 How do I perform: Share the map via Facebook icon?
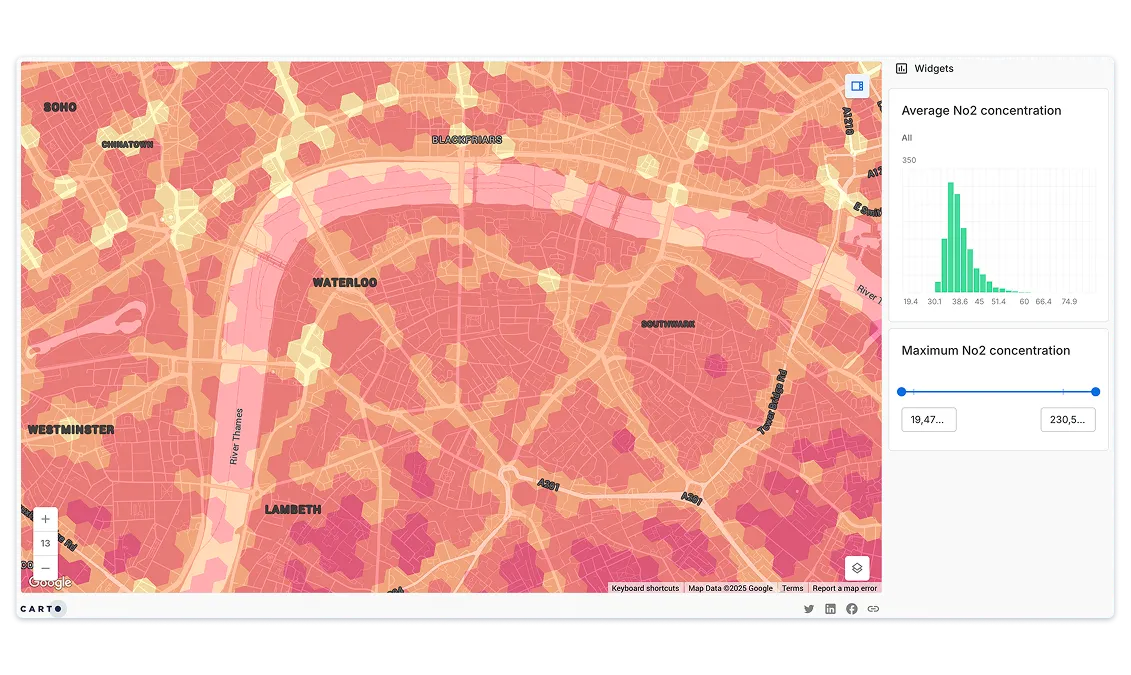(851, 608)
